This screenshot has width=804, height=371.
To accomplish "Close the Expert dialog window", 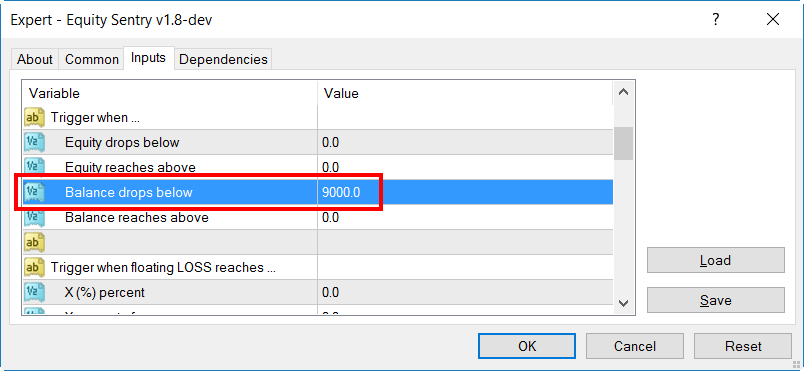I will (x=773, y=20).
